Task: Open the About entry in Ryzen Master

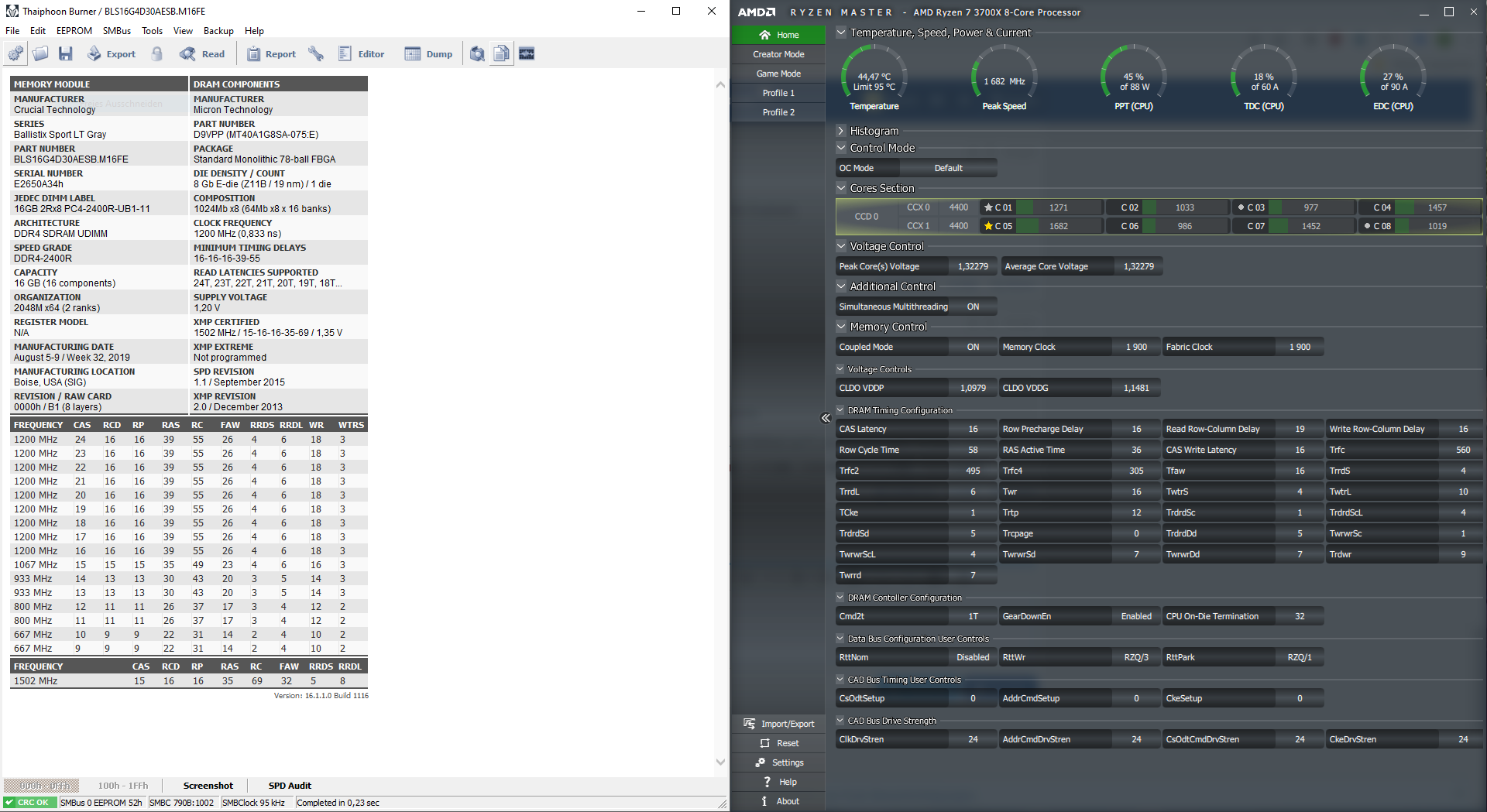Action: tap(778, 801)
